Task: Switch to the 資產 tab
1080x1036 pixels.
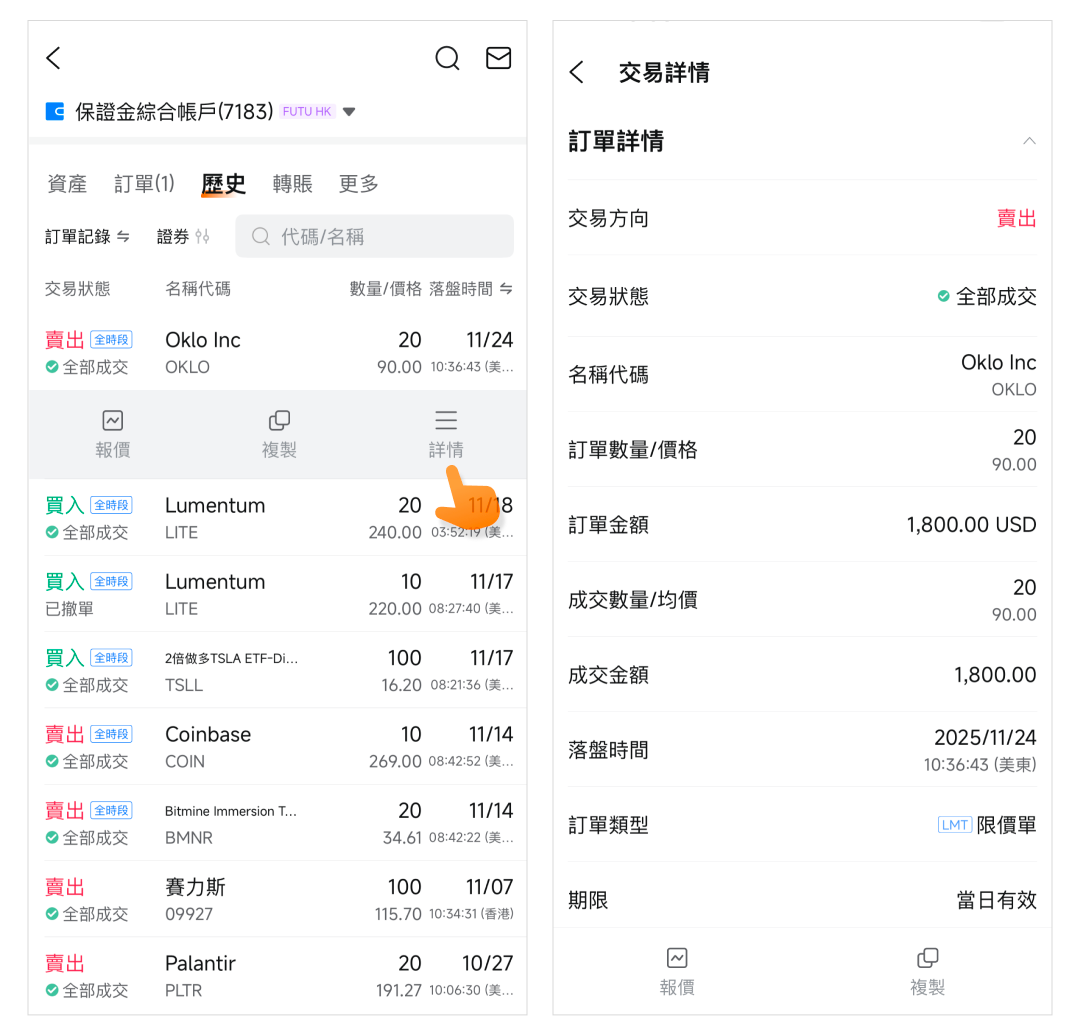Action: click(x=67, y=184)
